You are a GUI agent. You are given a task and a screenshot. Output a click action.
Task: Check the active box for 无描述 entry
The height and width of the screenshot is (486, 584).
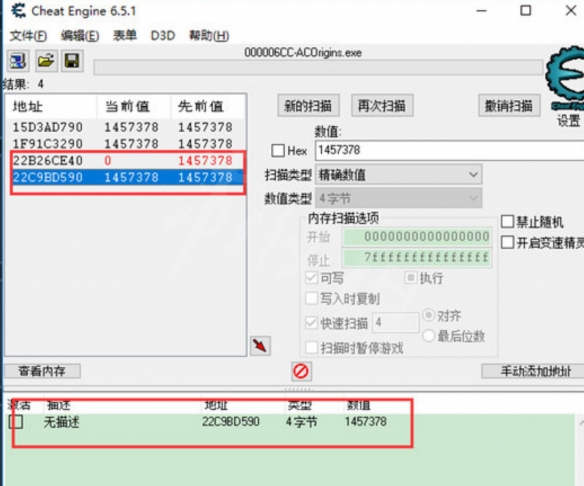point(16,422)
